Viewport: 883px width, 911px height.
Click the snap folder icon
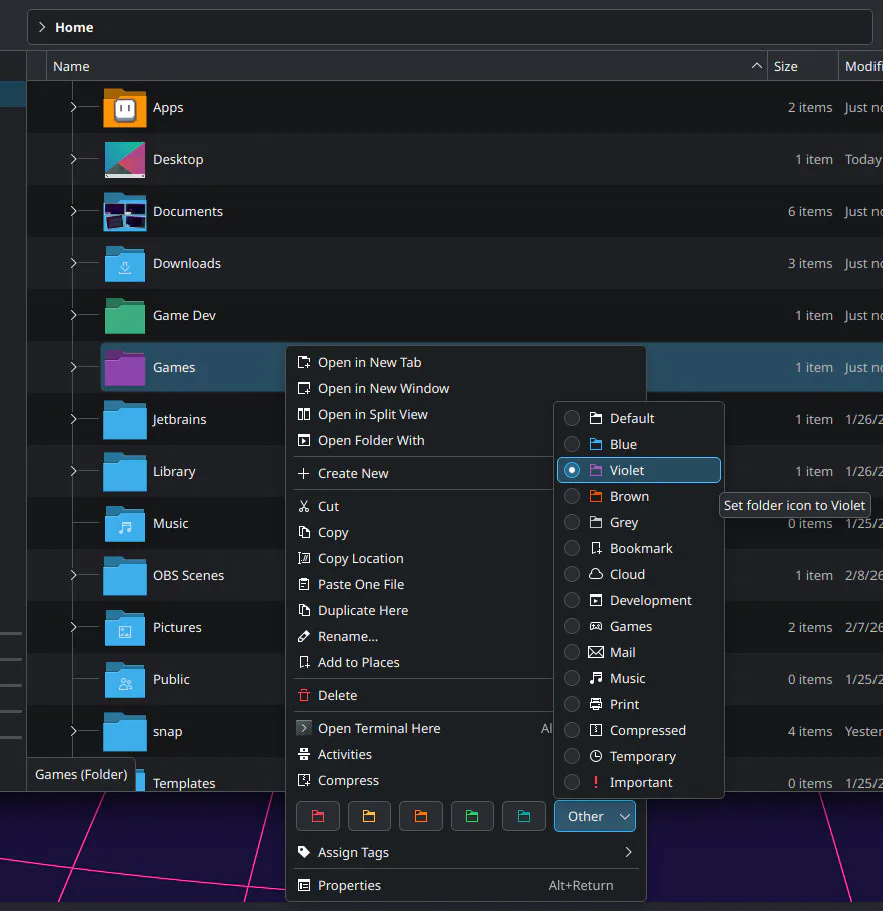pos(124,731)
